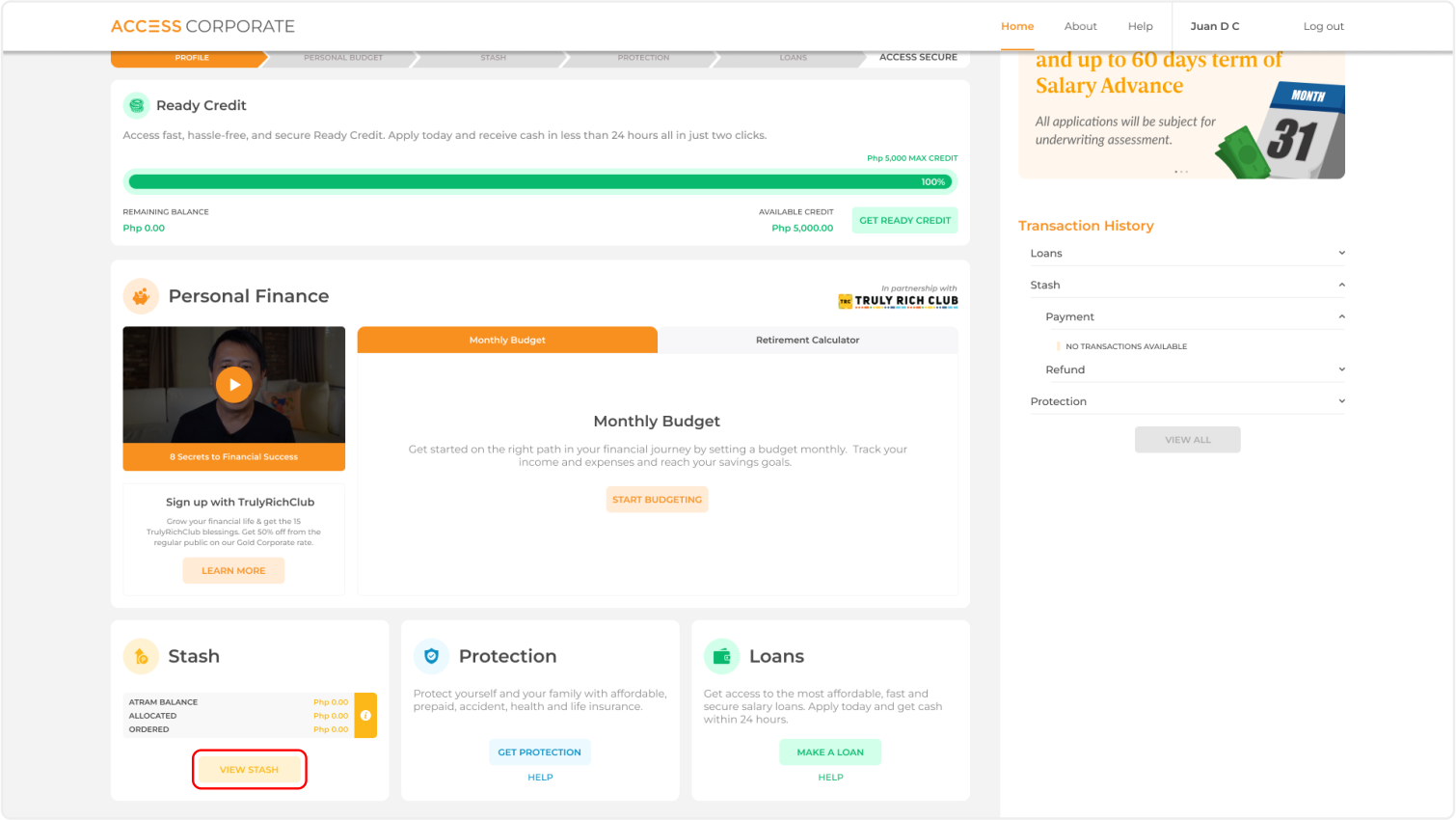This screenshot has width=1456, height=820.
Task: Click Make a Loan
Action: (x=830, y=752)
